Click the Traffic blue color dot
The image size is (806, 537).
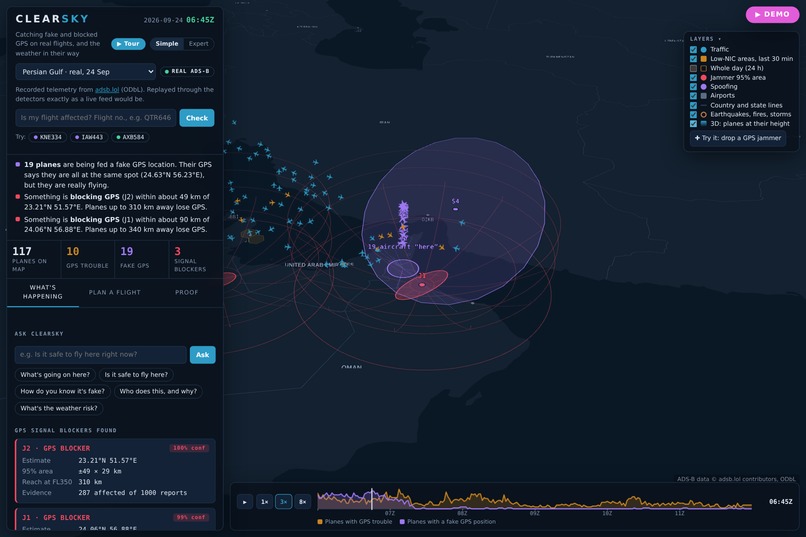pyautogui.click(x=704, y=50)
